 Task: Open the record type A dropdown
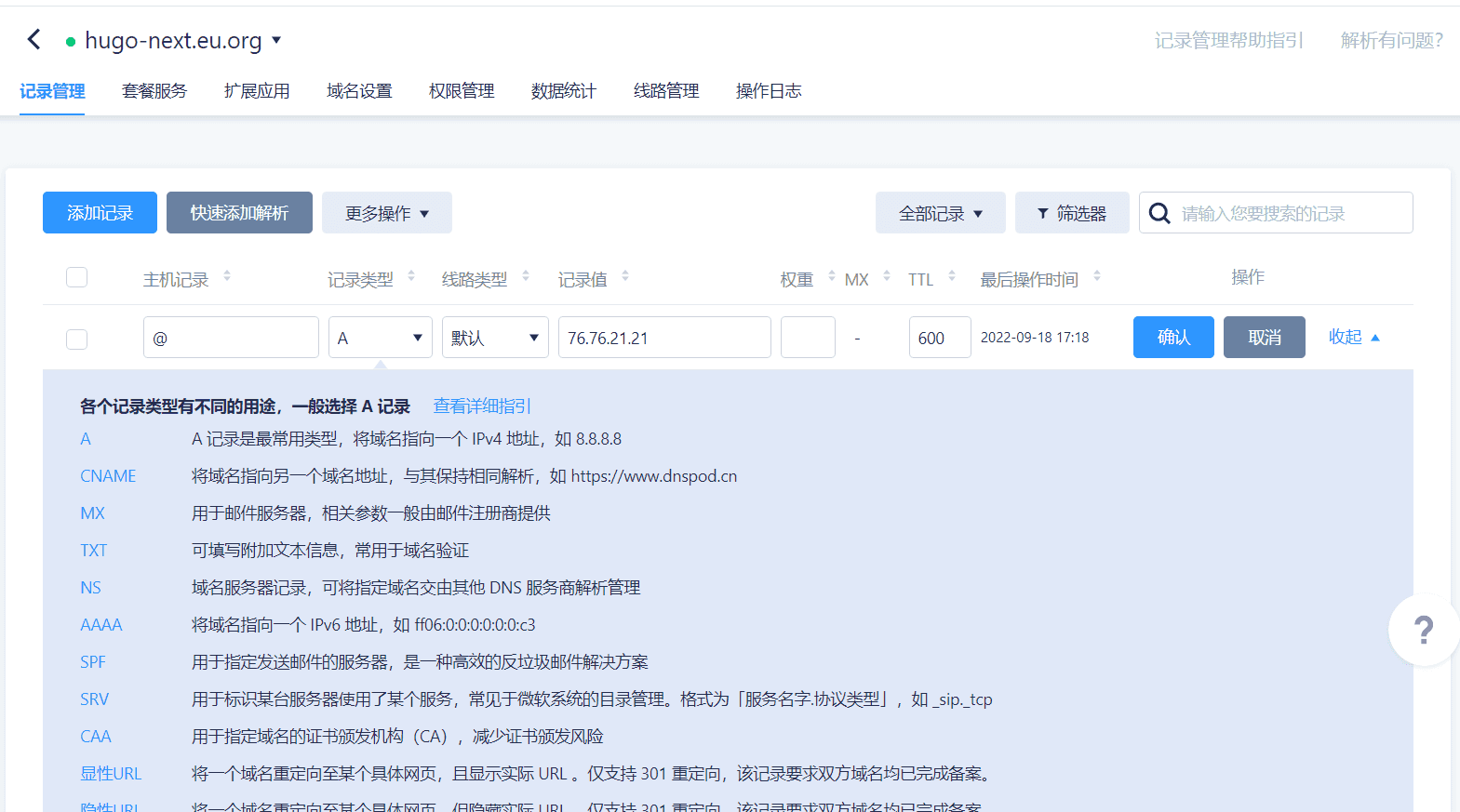[381, 338]
